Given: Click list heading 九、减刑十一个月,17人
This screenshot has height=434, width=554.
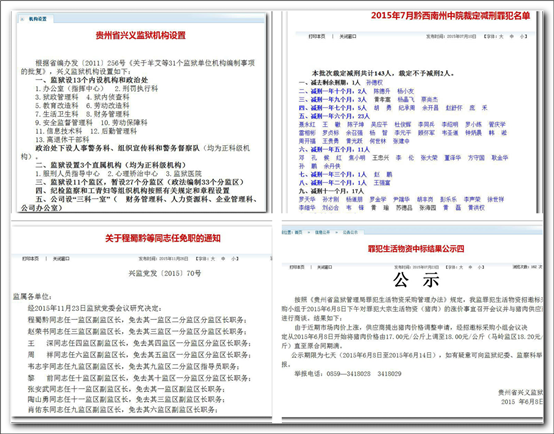Looking at the screenshot, I should coord(331,191).
